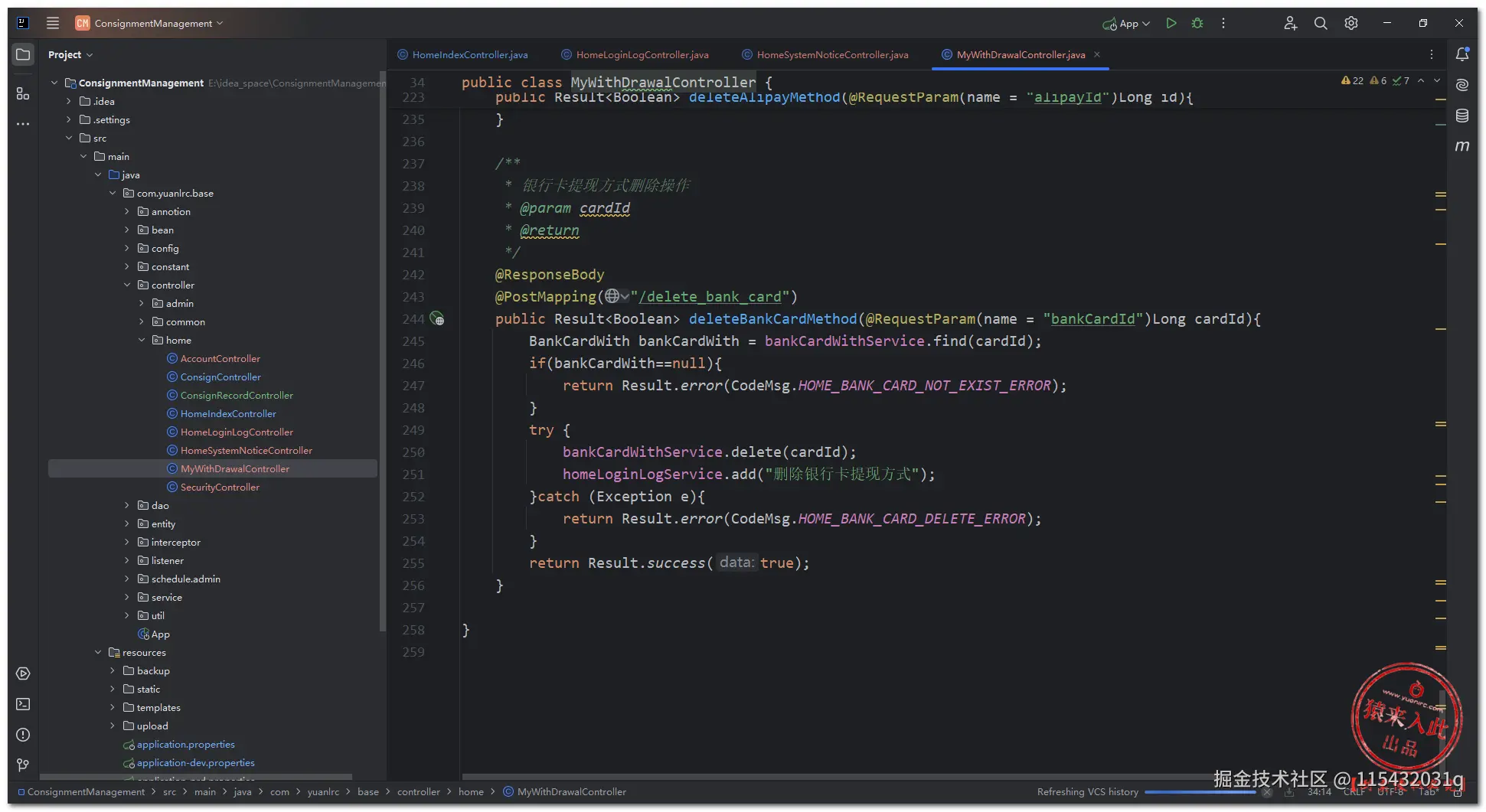Open the Git tool window

coord(23,765)
